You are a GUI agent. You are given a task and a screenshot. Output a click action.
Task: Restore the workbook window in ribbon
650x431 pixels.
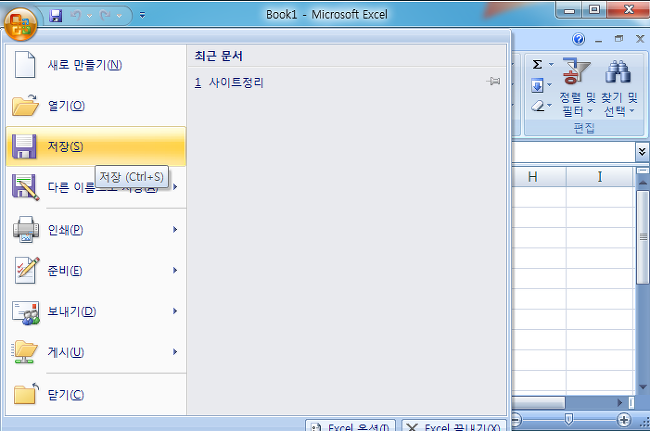coord(619,39)
